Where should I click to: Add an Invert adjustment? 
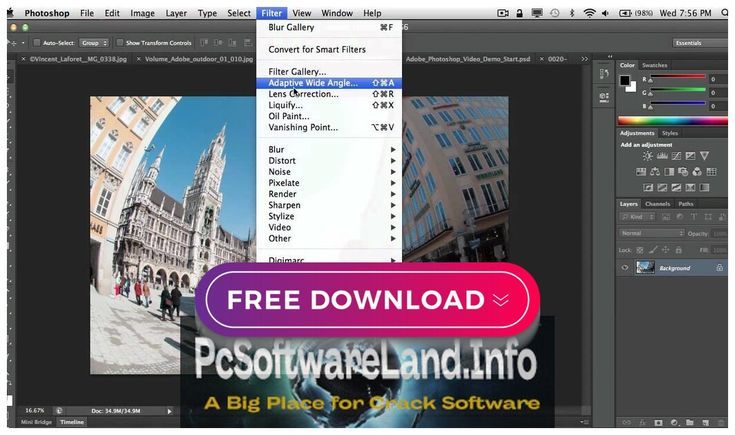(648, 188)
